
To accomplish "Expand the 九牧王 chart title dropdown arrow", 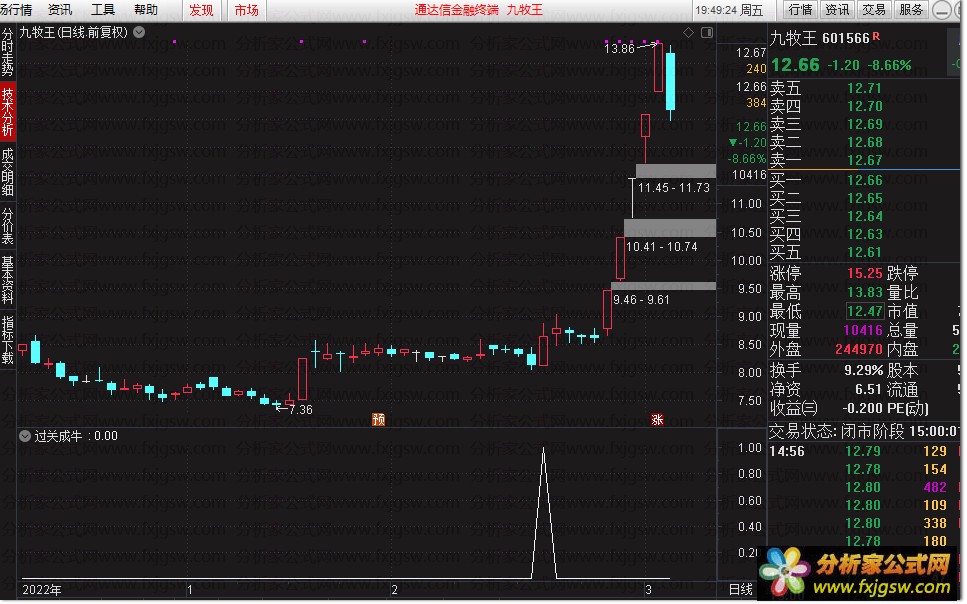I will pos(139,32).
